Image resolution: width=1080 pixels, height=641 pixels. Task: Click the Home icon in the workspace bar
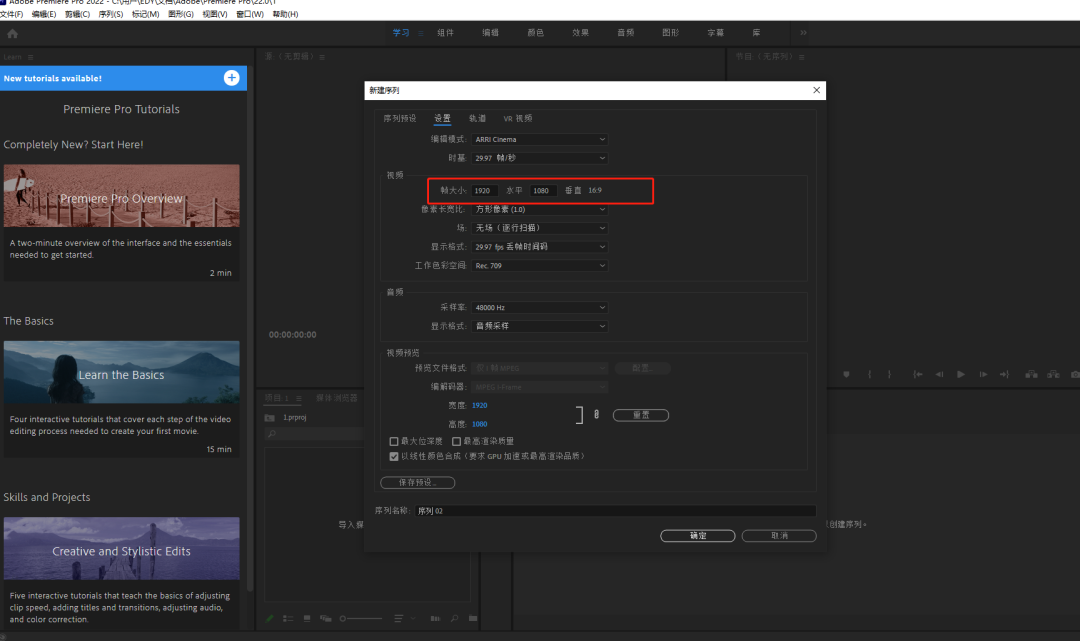click(12, 33)
